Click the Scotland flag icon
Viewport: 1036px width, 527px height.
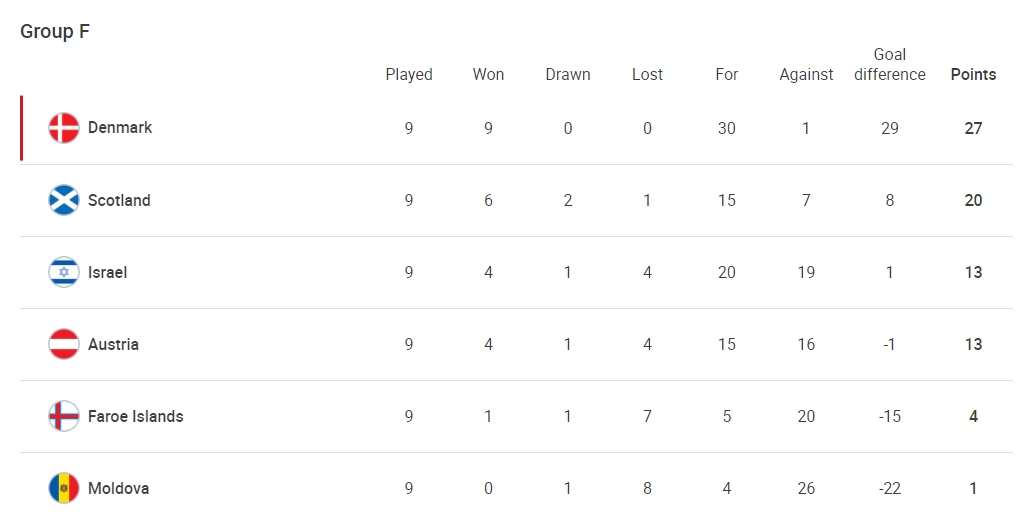[x=64, y=200]
